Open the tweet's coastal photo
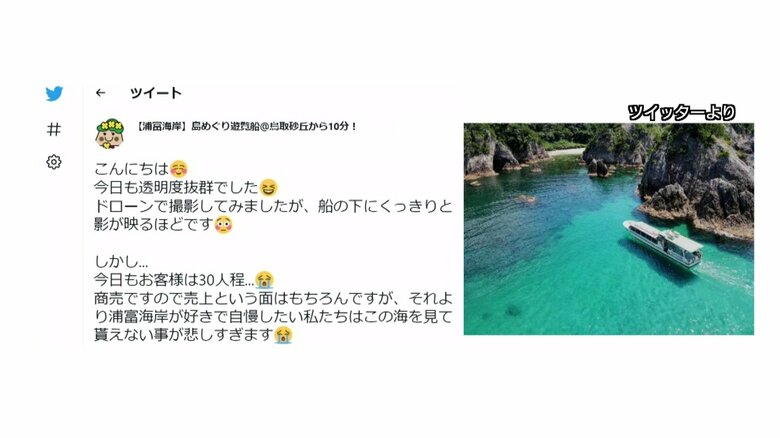This screenshot has height=438, width=780. [x=608, y=229]
